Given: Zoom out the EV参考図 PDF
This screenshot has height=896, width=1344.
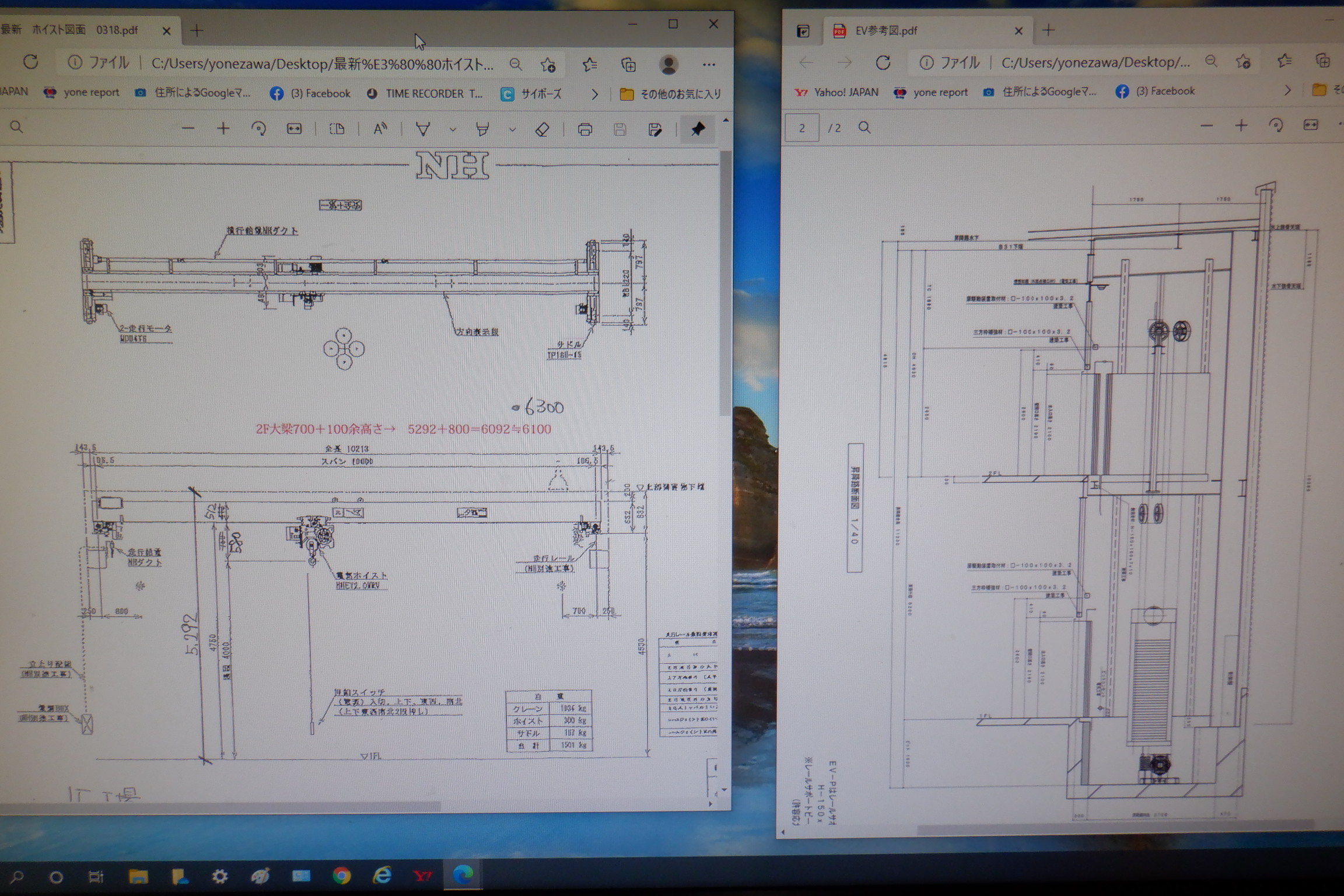Looking at the screenshot, I should pos(1206,125).
